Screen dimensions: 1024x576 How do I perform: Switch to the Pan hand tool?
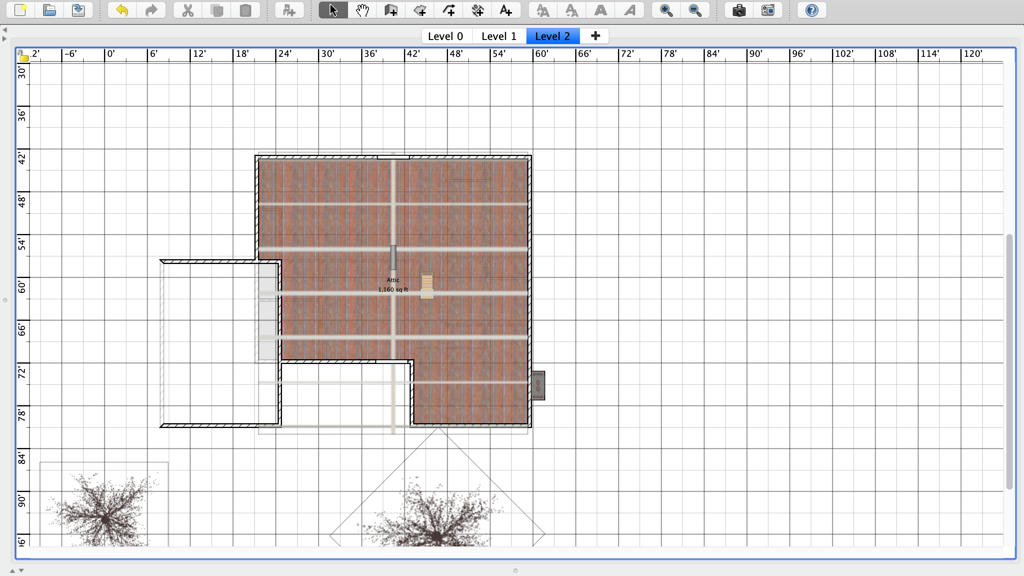362,10
